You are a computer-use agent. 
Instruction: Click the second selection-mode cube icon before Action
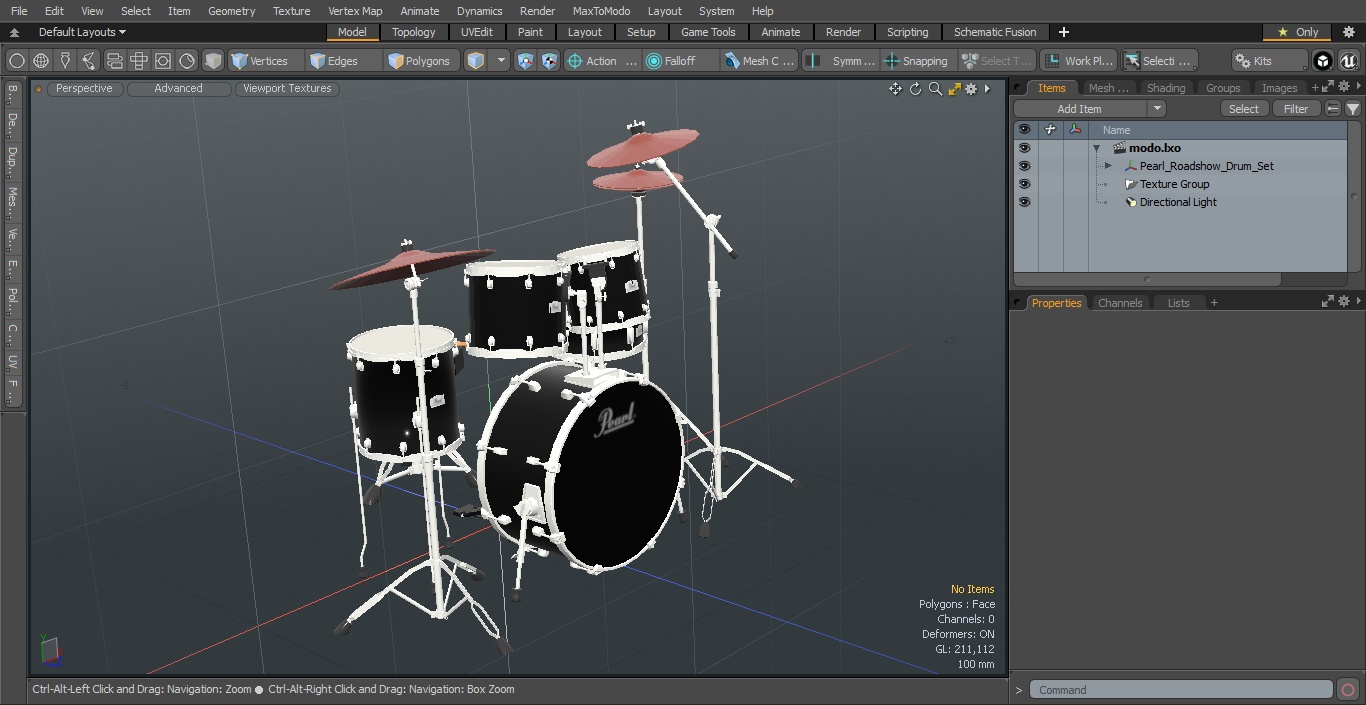pyautogui.click(x=549, y=61)
